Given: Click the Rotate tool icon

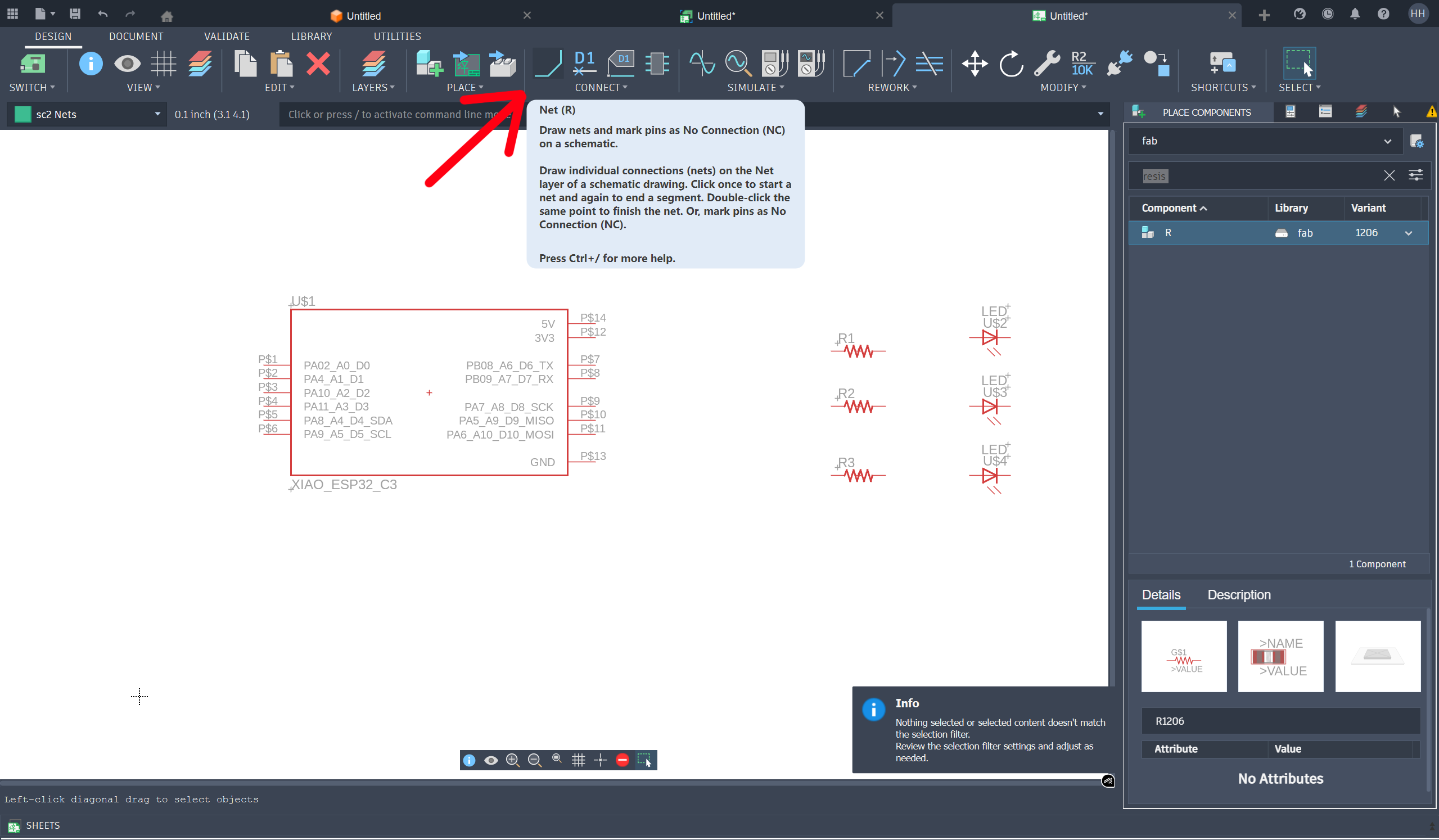Looking at the screenshot, I should tap(1011, 63).
